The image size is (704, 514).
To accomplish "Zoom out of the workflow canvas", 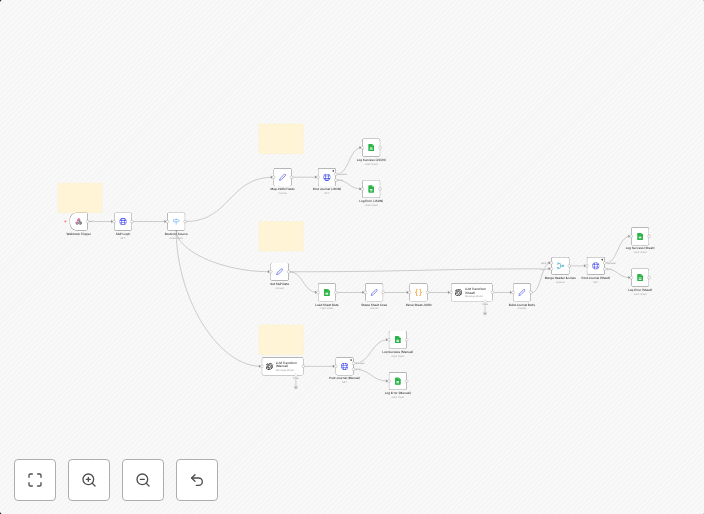I will coord(143,480).
